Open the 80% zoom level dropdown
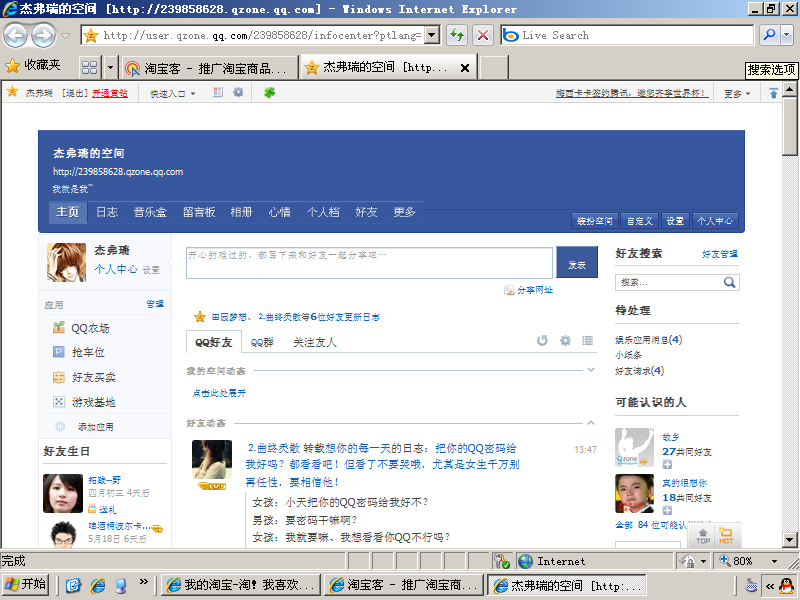 click(x=774, y=561)
